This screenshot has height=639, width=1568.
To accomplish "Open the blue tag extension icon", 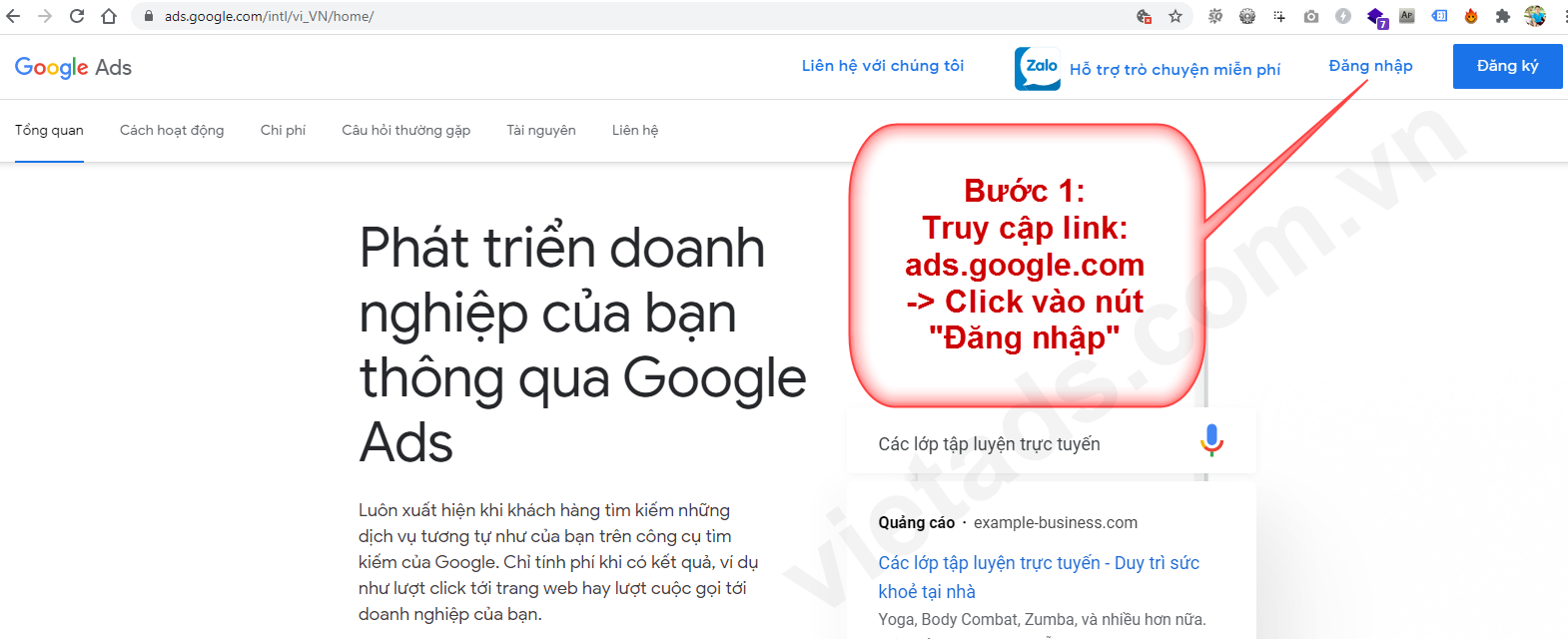I will pyautogui.click(x=1439, y=16).
